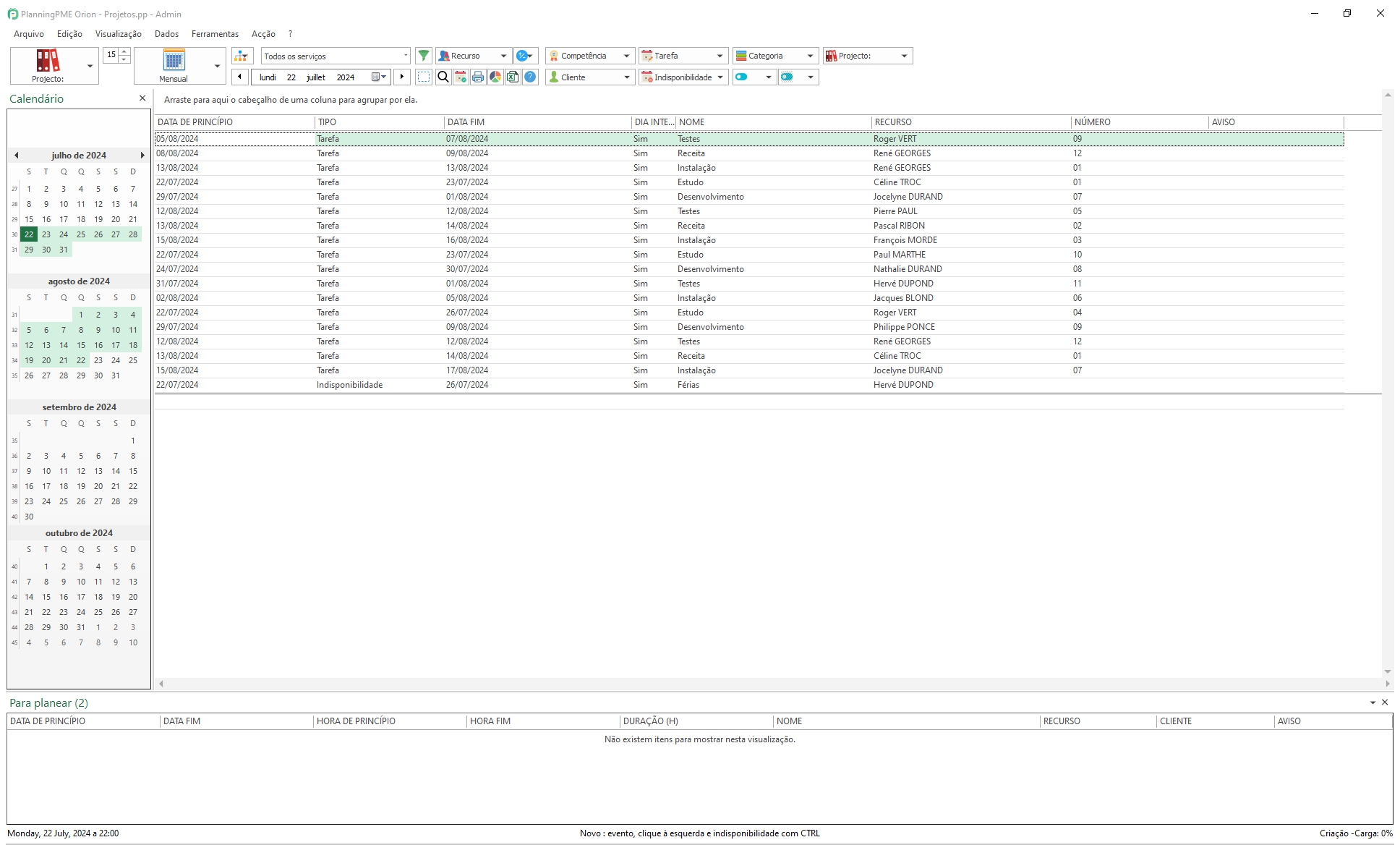This screenshot has width=1400, height=845.
Task: Open the Arquivo menu
Action: click(29, 34)
